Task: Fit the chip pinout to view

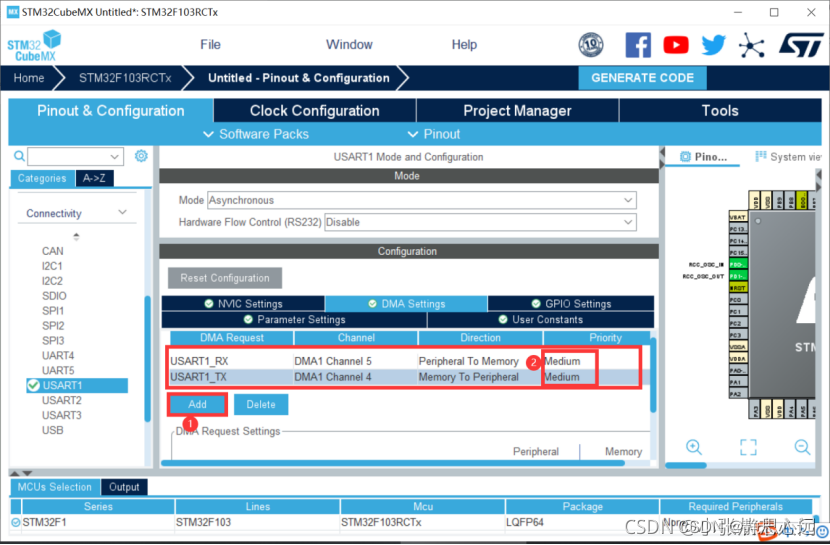Action: point(748,447)
